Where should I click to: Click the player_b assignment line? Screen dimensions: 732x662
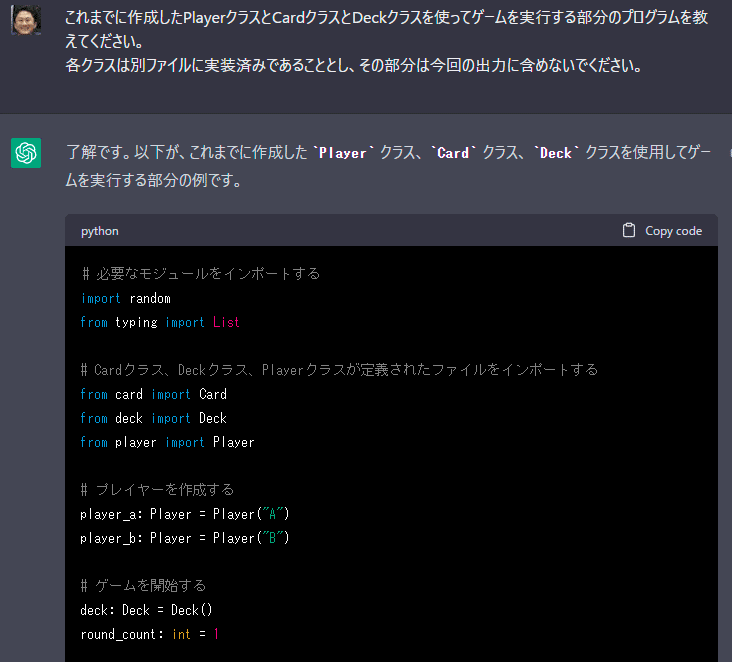[185, 538]
